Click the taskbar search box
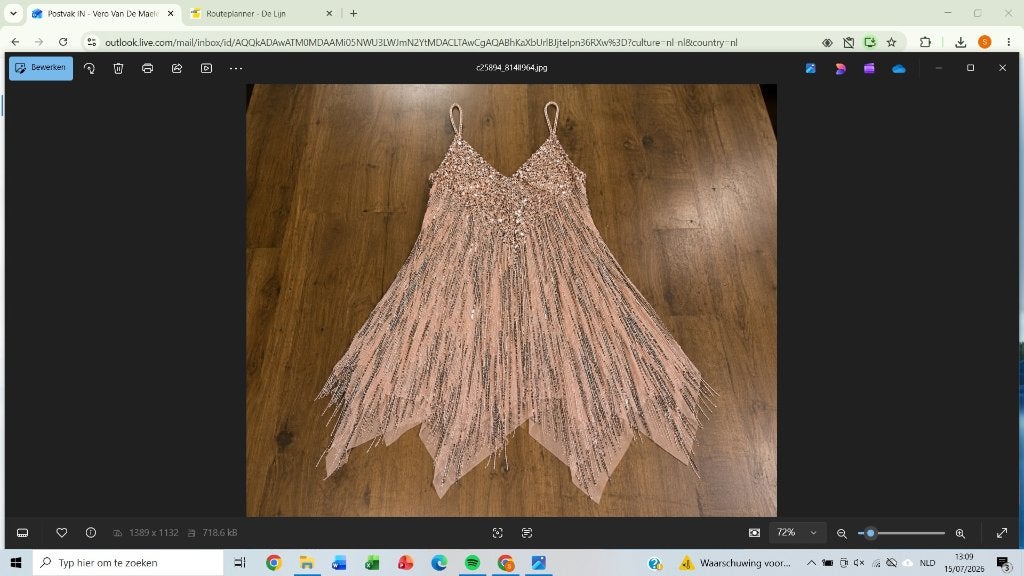This screenshot has height=576, width=1024. coord(128,562)
